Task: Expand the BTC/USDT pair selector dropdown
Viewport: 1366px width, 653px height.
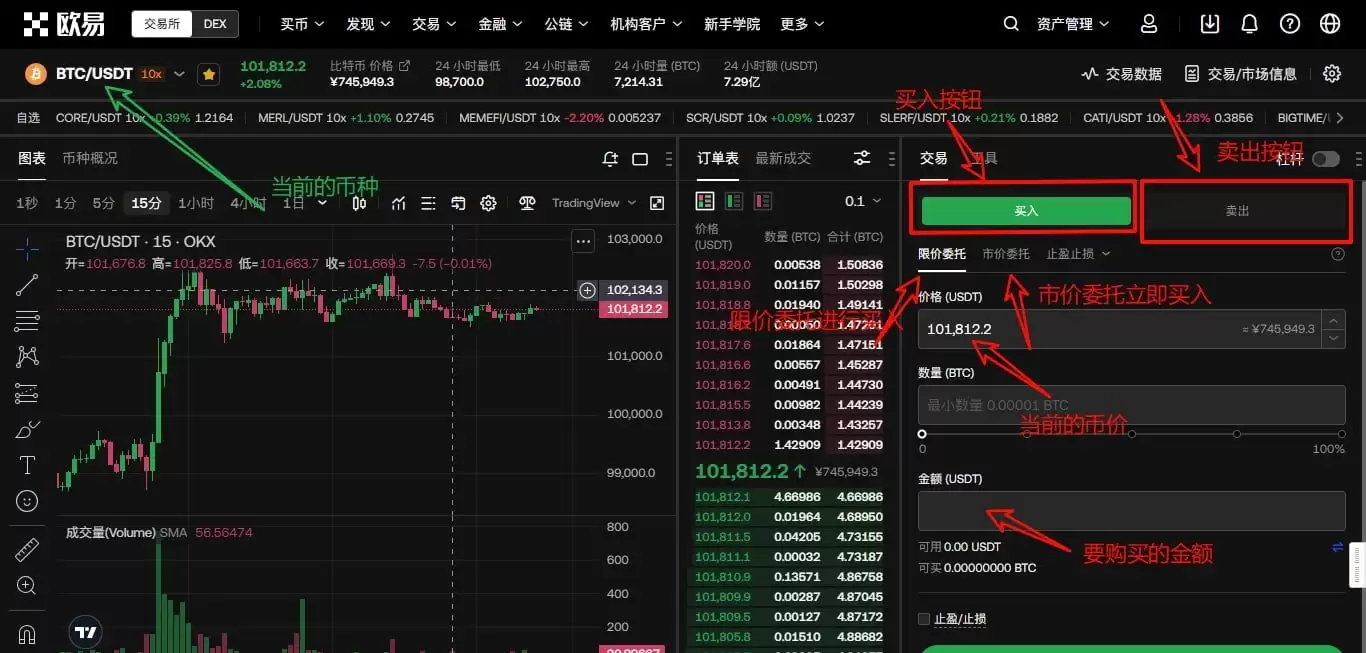Action: pyautogui.click(x=178, y=73)
